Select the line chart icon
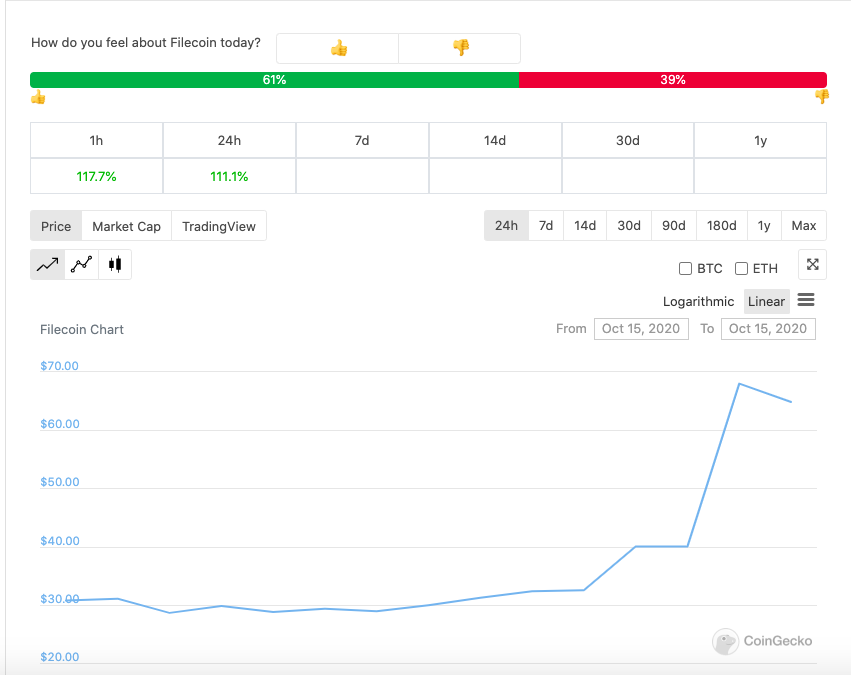This screenshot has height=675, width=851. pos(47,265)
